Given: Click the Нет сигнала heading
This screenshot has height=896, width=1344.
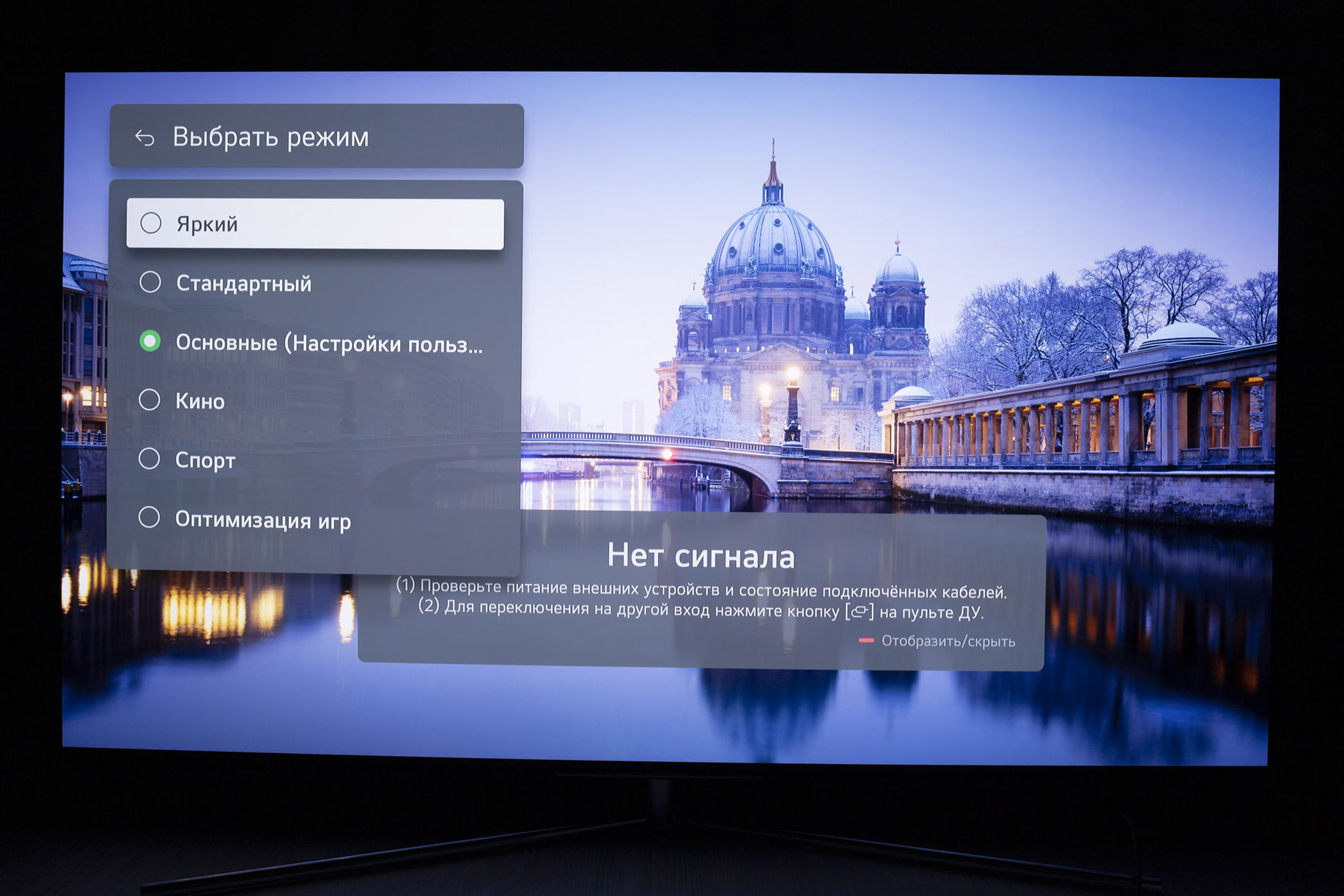Looking at the screenshot, I should 701,556.
